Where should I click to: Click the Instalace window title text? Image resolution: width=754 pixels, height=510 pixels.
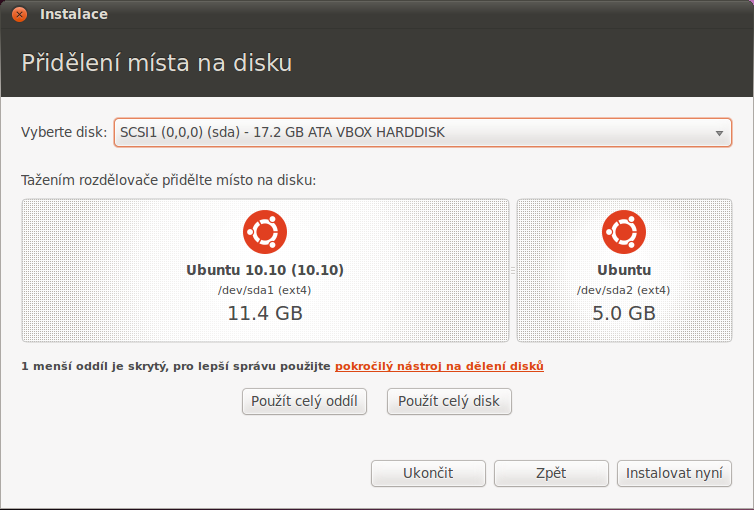[74, 14]
